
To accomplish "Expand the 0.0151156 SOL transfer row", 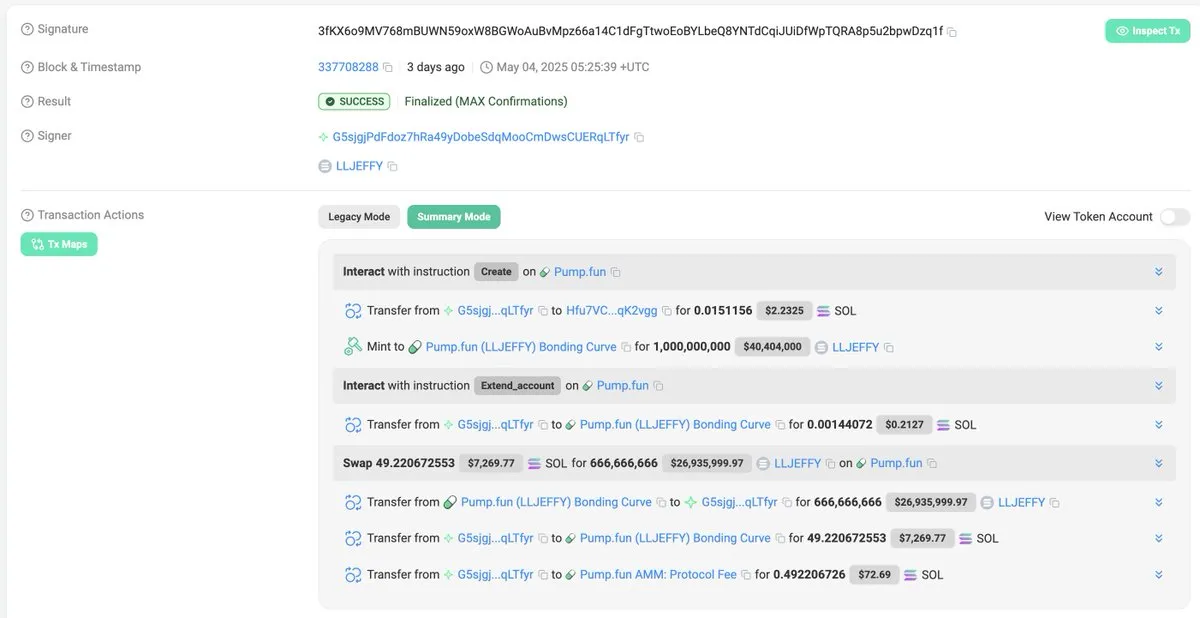I will 1158,311.
